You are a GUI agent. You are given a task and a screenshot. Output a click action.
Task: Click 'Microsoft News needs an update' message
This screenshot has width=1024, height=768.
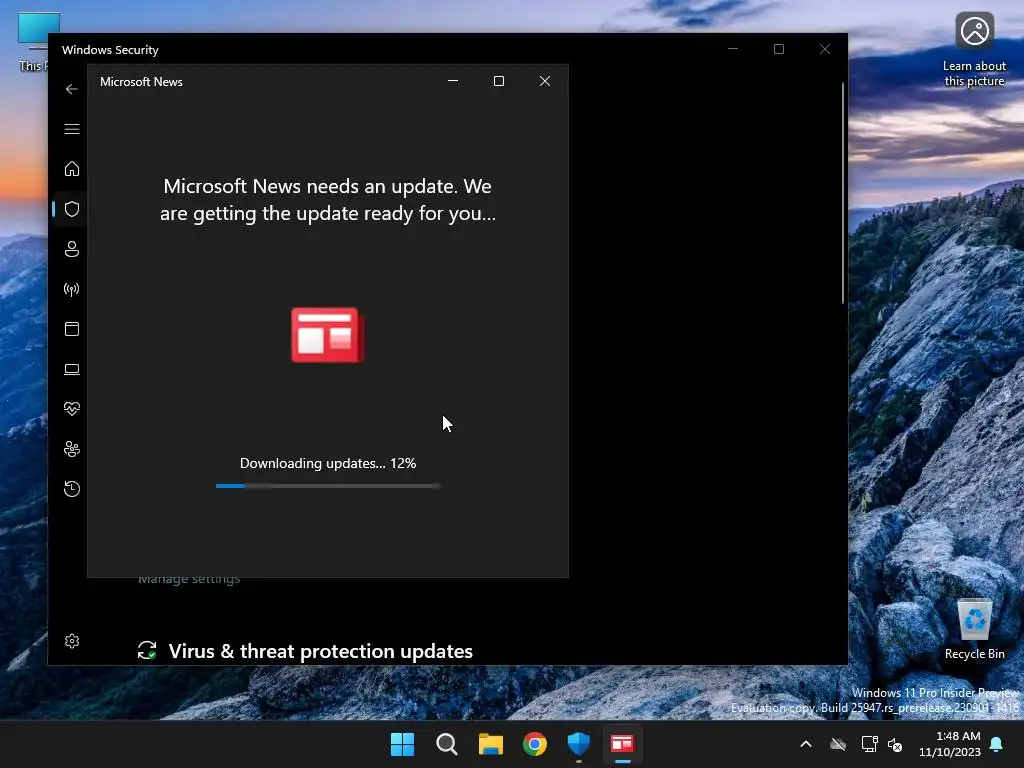tap(328, 200)
